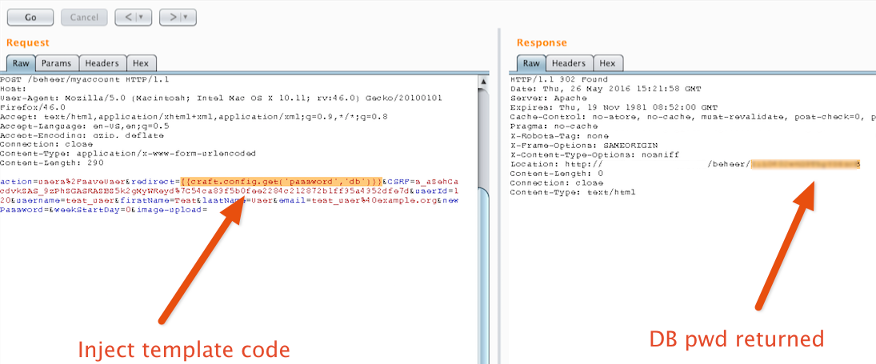Click the POST /beheer/myaccount request line
Image resolution: width=876 pixels, height=364 pixels.
84,79
